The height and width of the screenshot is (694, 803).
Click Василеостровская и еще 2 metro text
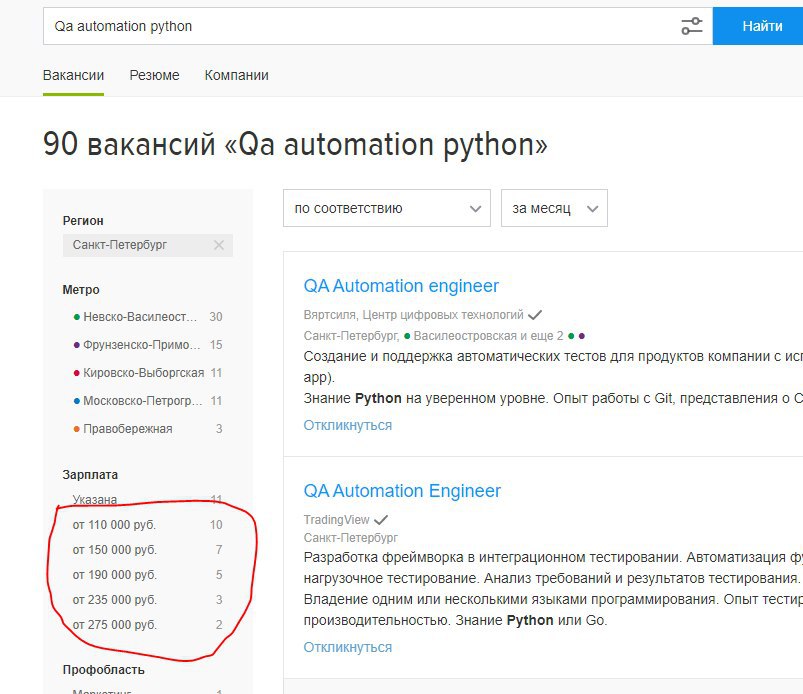coord(488,336)
